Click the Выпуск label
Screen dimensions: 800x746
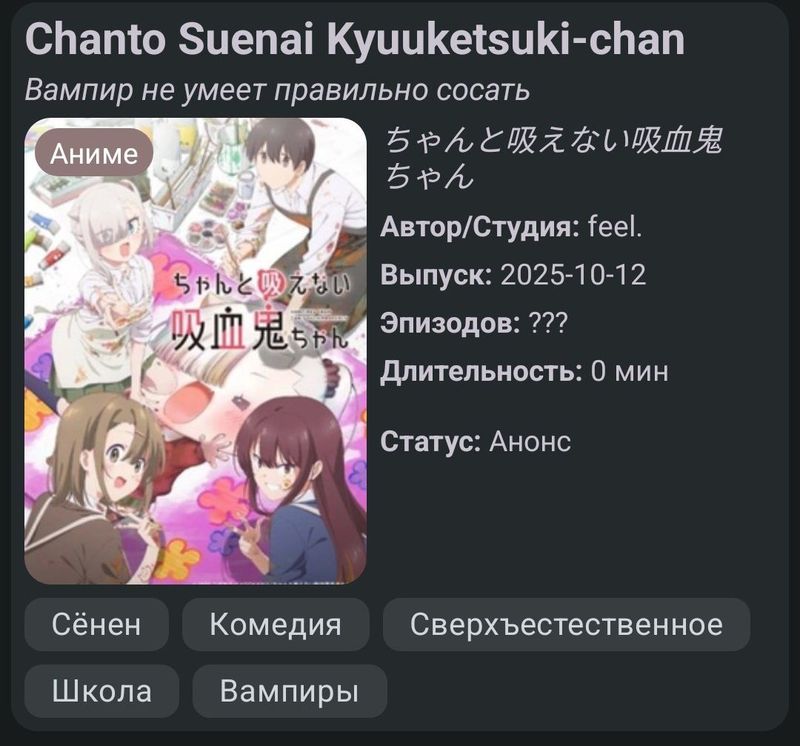tap(436, 276)
